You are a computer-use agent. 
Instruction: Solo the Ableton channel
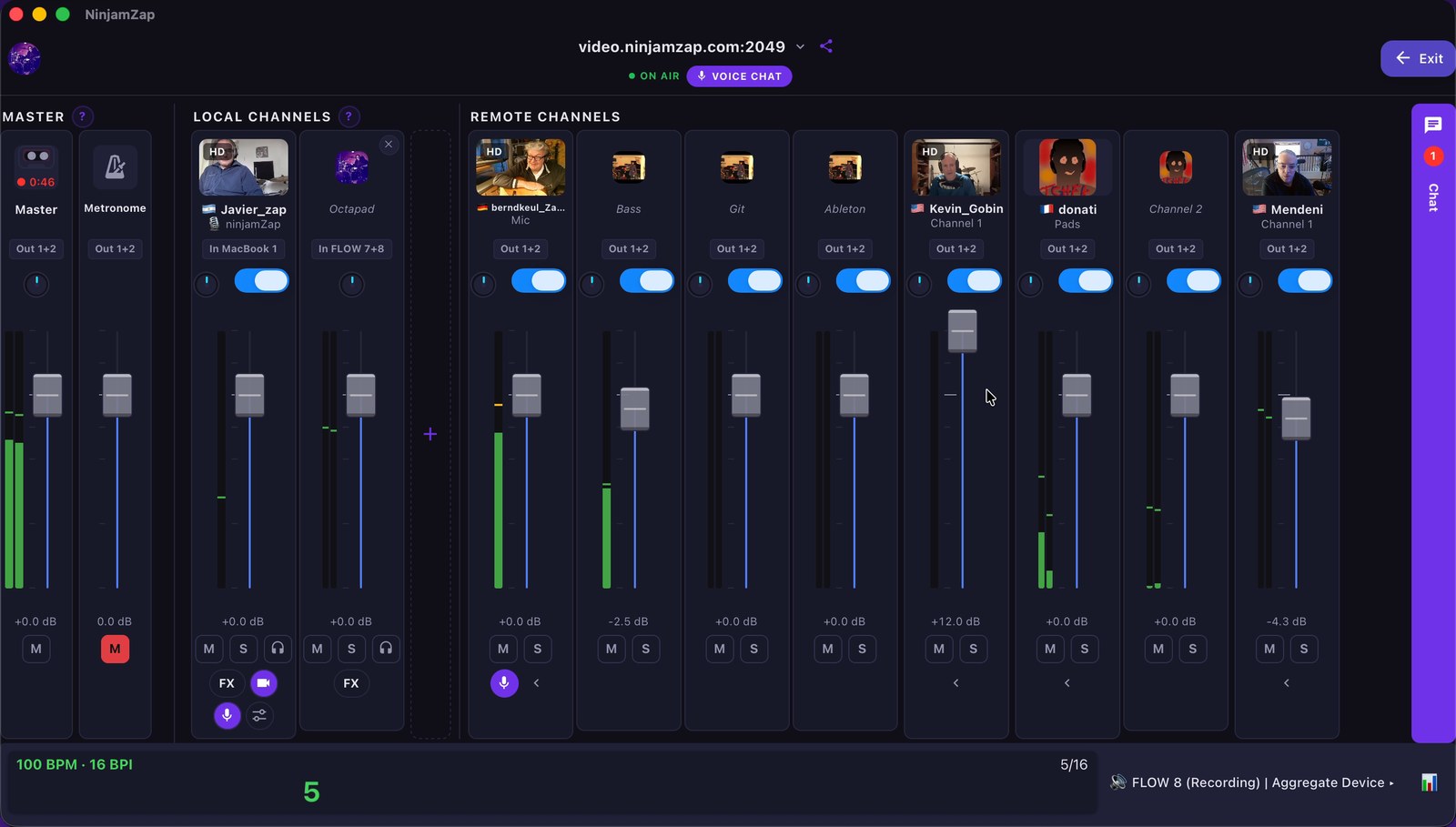862,649
